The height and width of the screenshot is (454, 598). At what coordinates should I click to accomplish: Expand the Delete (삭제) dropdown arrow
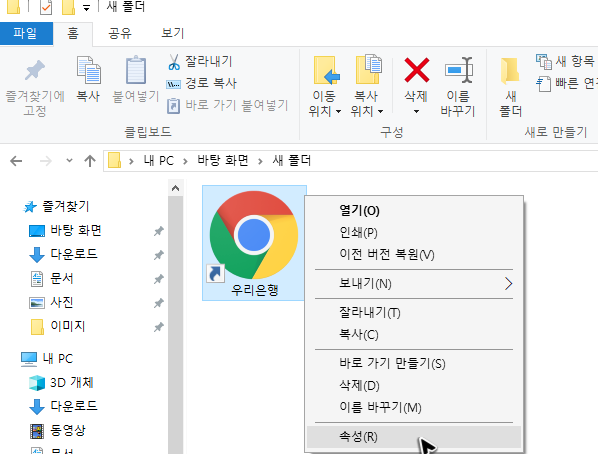416,111
